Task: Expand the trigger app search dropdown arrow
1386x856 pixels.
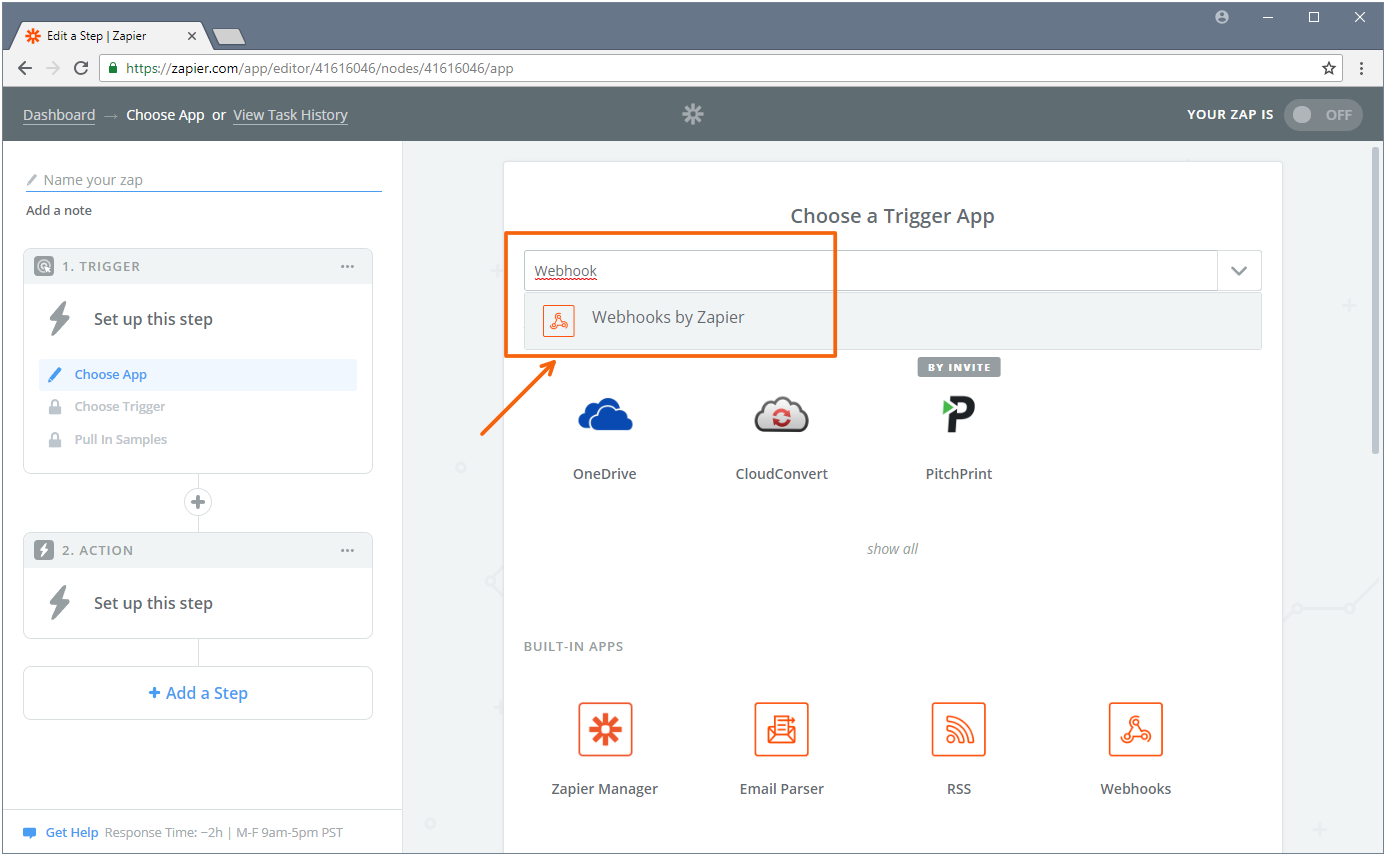Action: [x=1239, y=271]
